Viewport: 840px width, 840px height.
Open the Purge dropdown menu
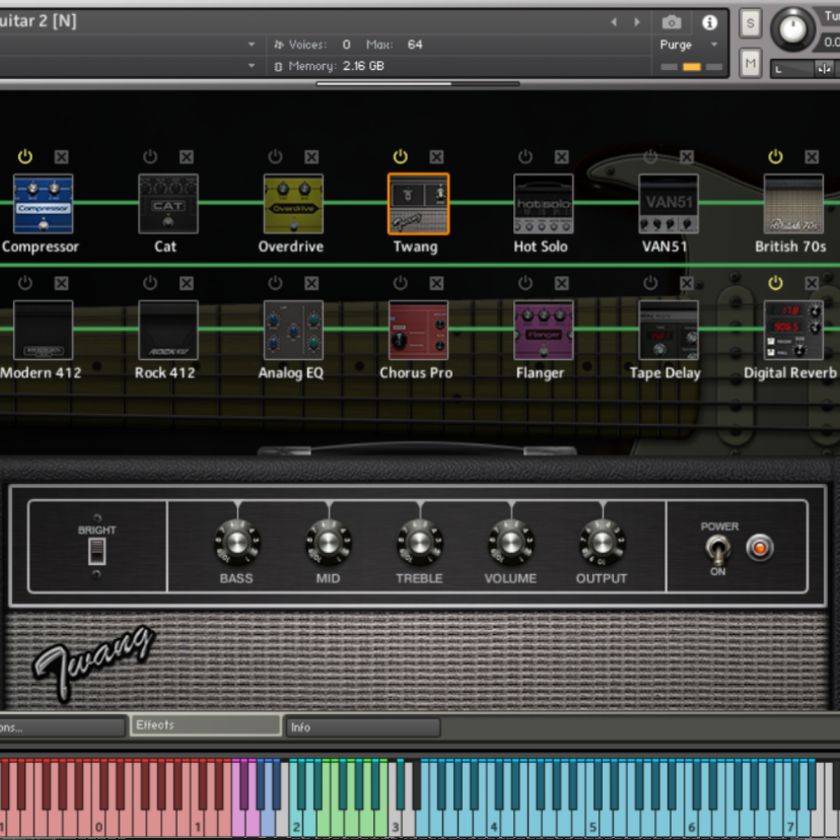coord(689,44)
